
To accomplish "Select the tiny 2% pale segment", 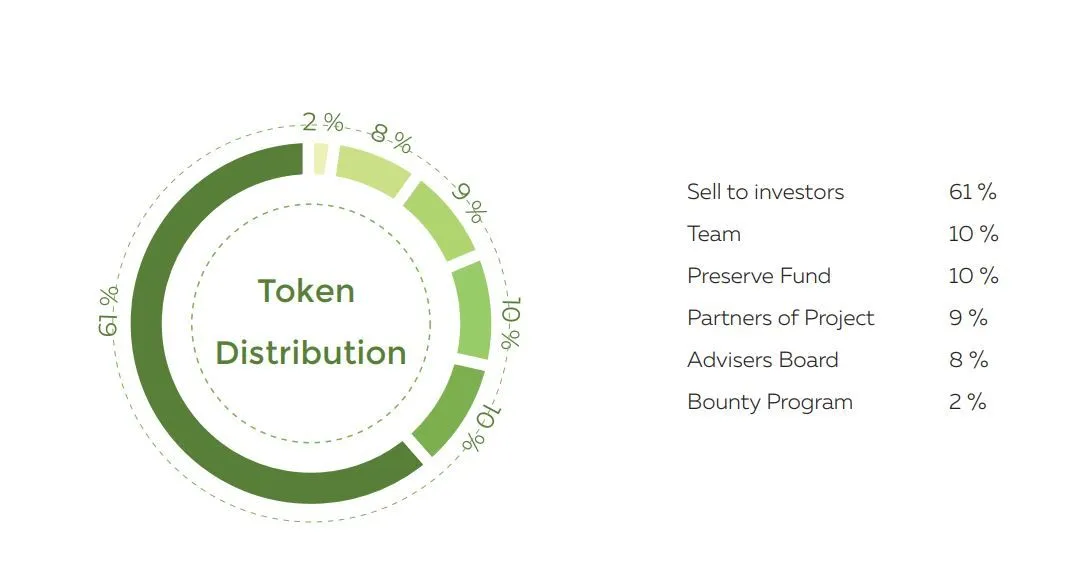I will (x=320, y=159).
